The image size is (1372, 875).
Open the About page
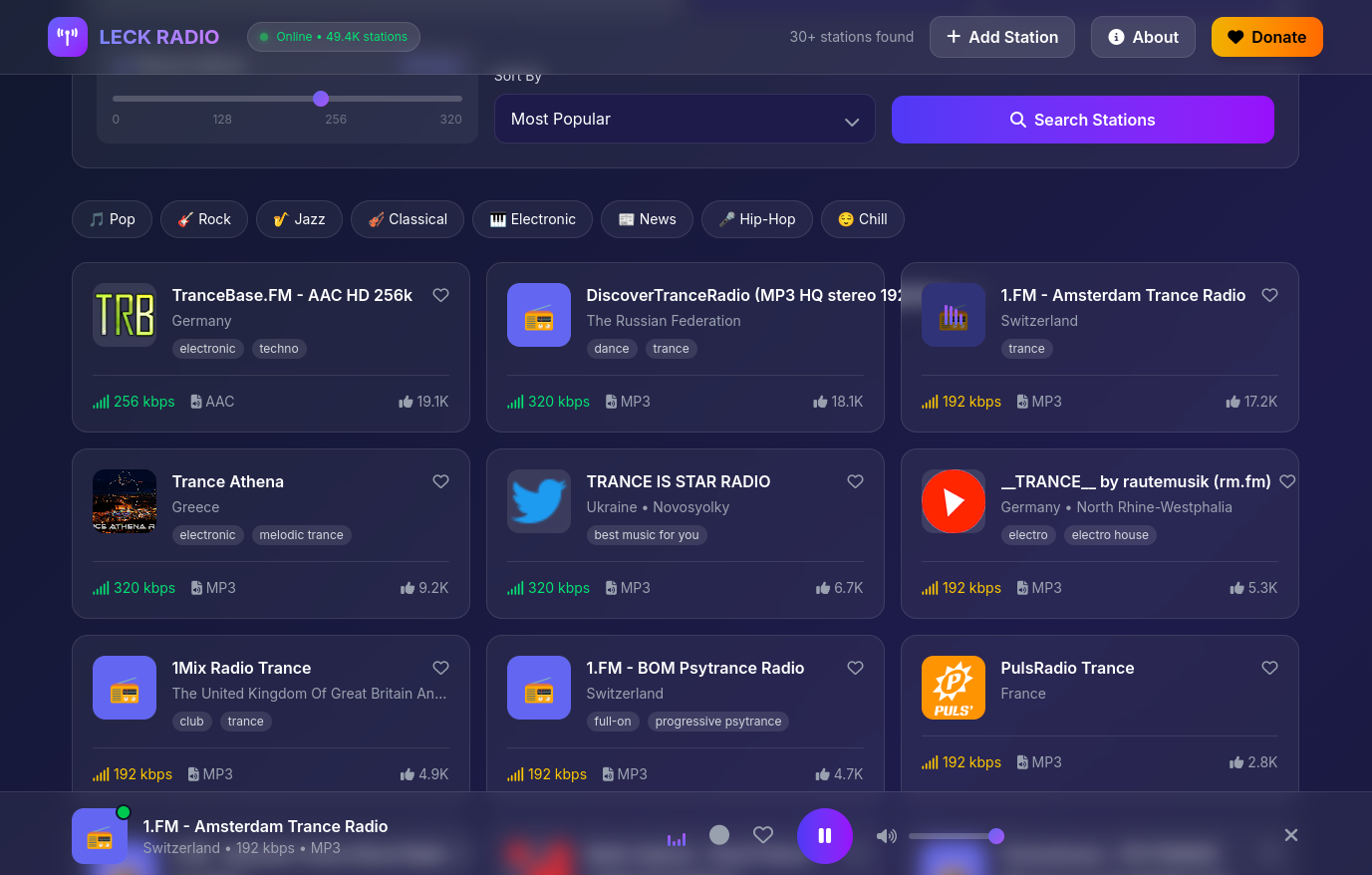[1143, 37]
